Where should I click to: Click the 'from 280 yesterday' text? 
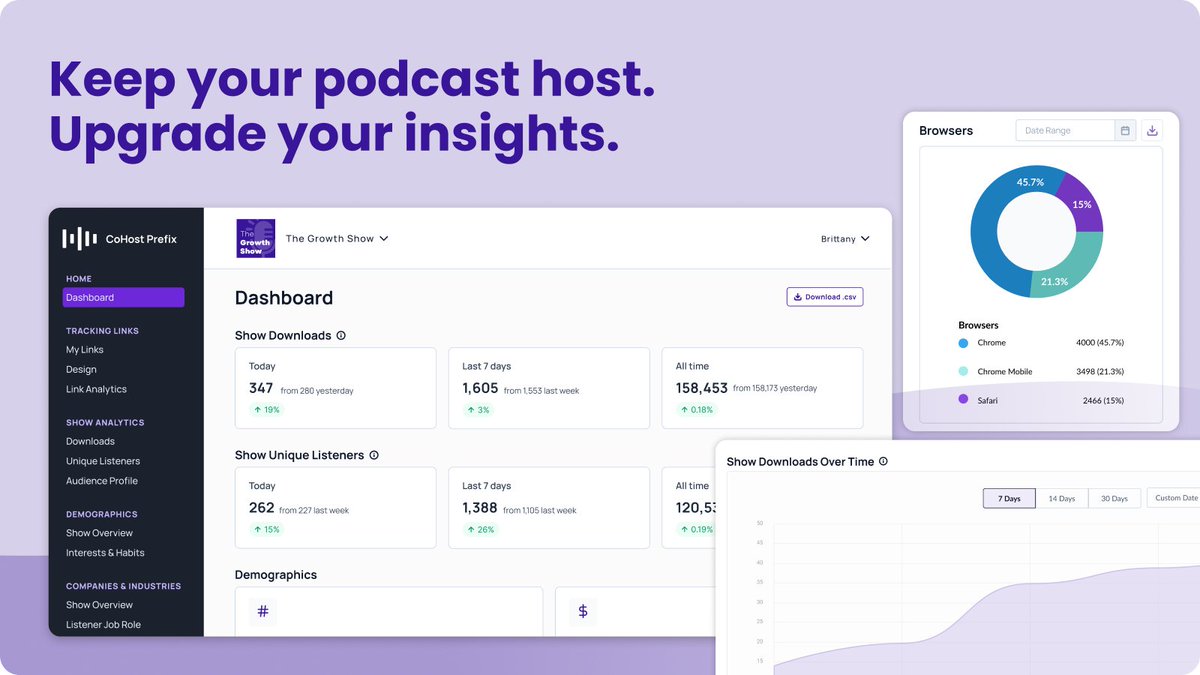tap(317, 390)
